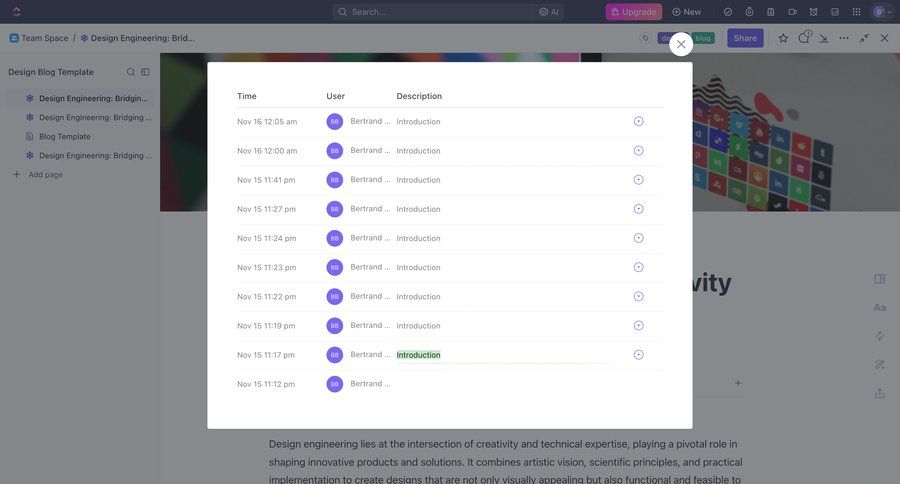Image resolution: width=900 pixels, height=484 pixels.
Task: Restore the Nov 15 11:22 pm version
Action: 638,296
